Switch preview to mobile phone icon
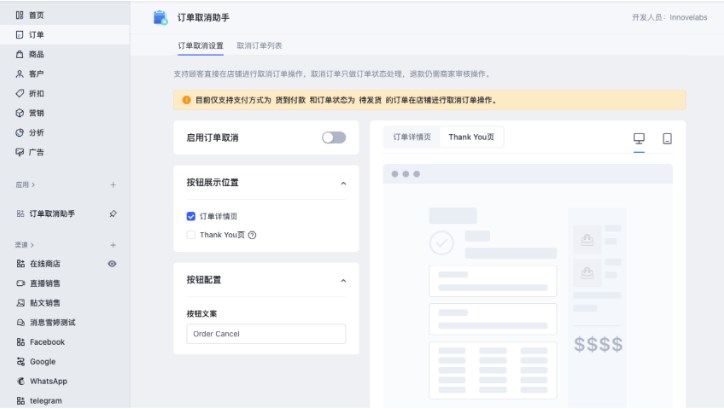724x409 pixels. (667, 138)
